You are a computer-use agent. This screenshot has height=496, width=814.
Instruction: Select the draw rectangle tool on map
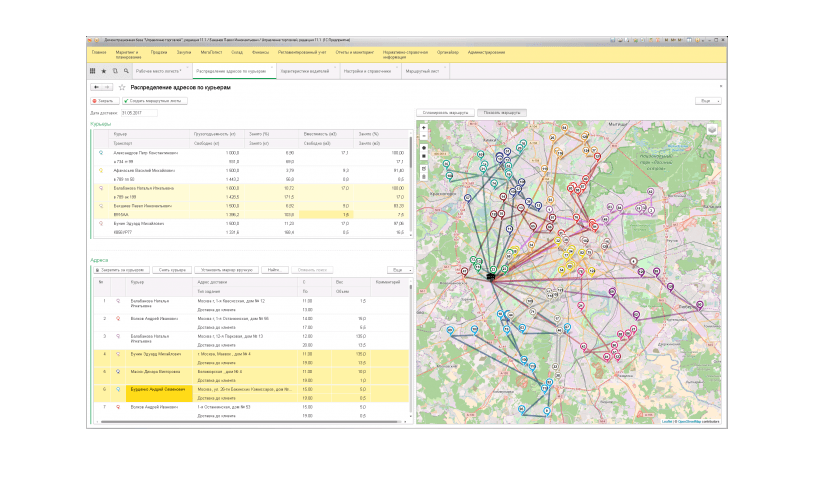[x=424, y=156]
